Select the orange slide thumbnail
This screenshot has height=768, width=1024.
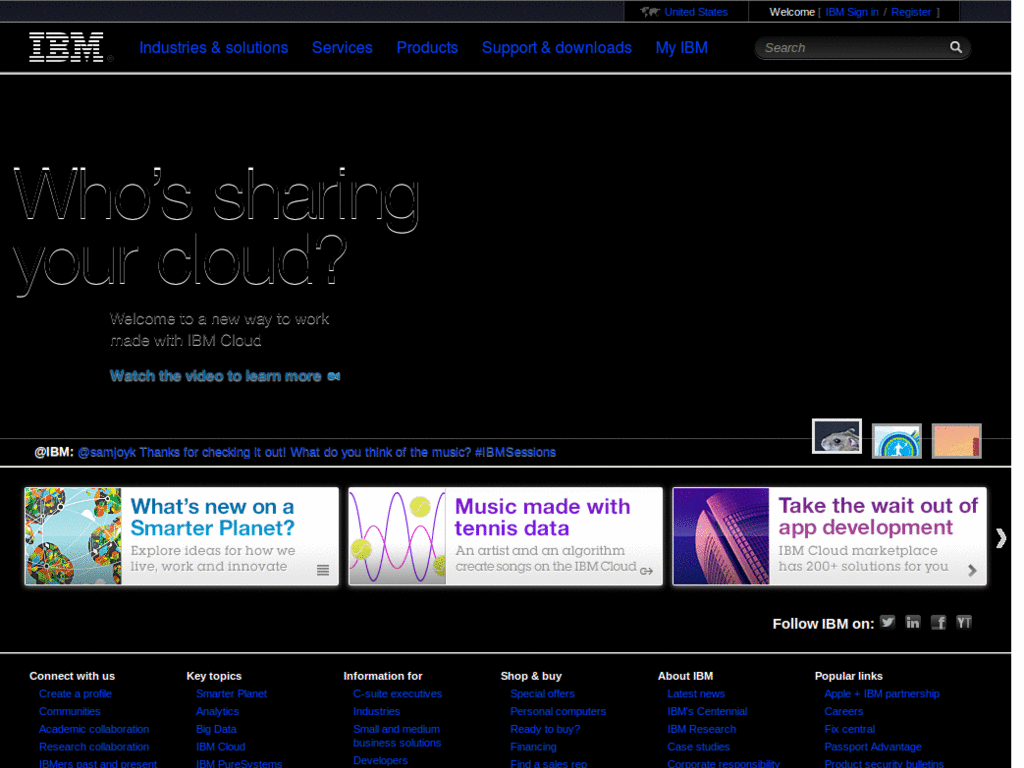click(x=956, y=441)
